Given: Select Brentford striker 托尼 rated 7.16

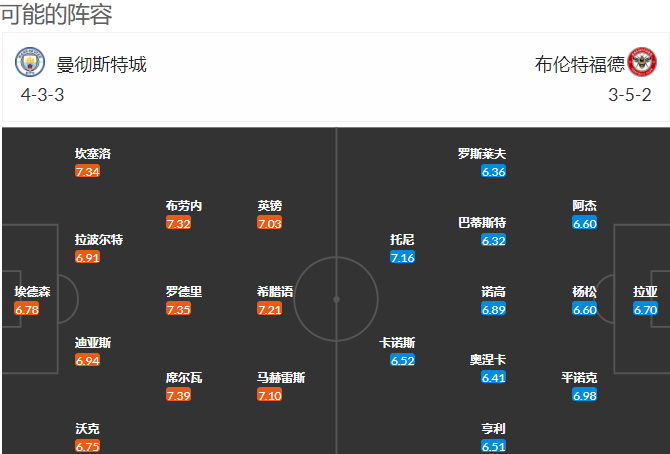Looking at the screenshot, I should [x=402, y=248].
